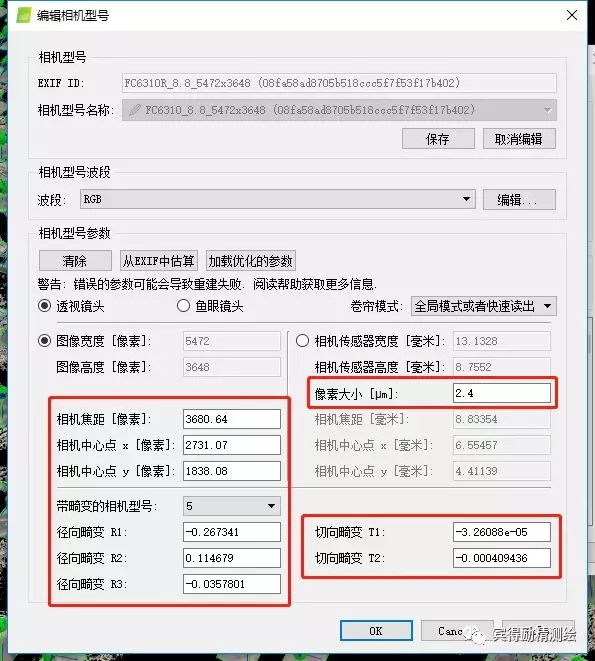Image resolution: width=595 pixels, height=661 pixels.
Task: Expand the 相机型号名称 combo box arrow
Action: coord(547,110)
